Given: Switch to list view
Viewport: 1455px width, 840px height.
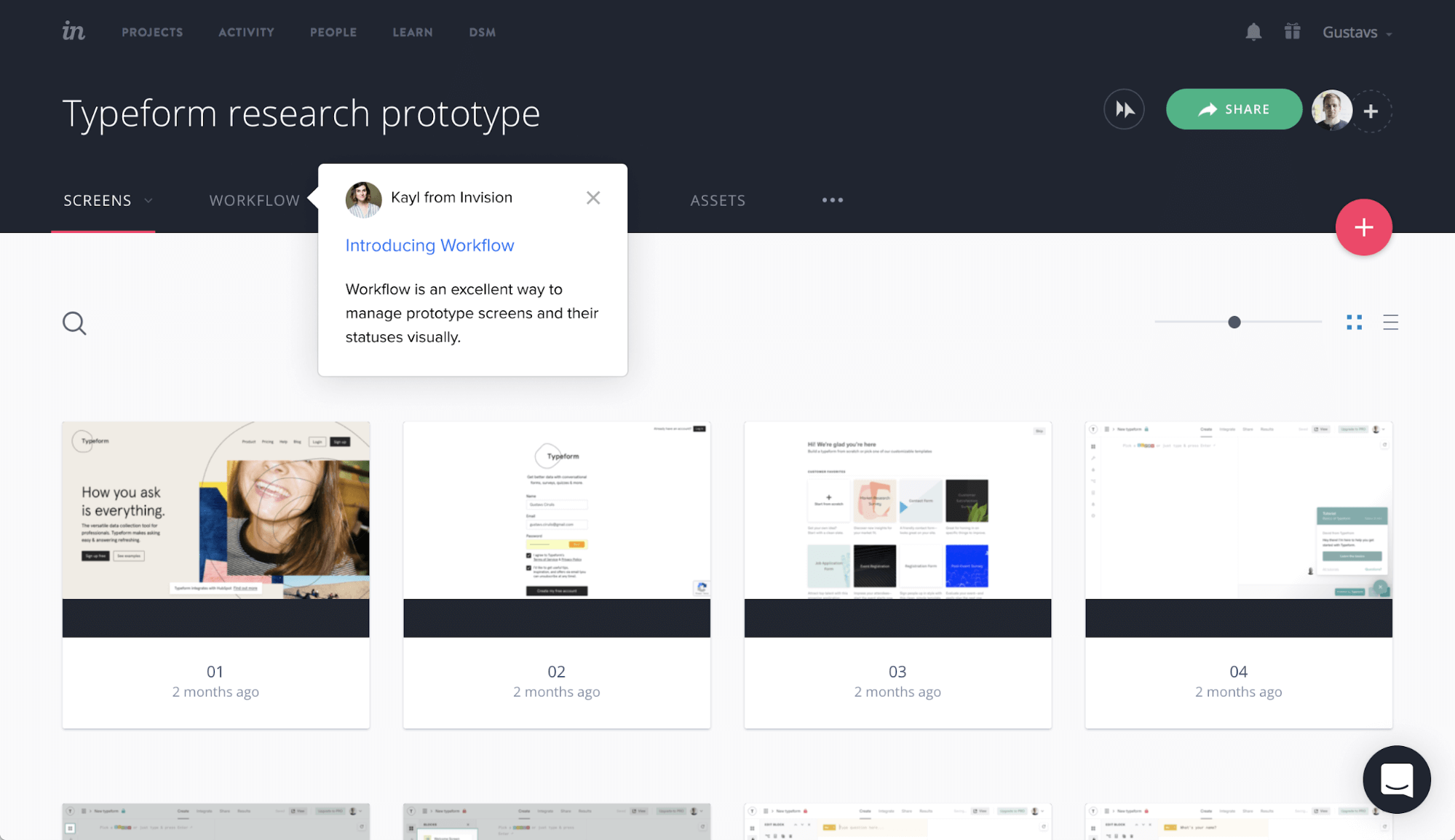Looking at the screenshot, I should point(1390,322).
